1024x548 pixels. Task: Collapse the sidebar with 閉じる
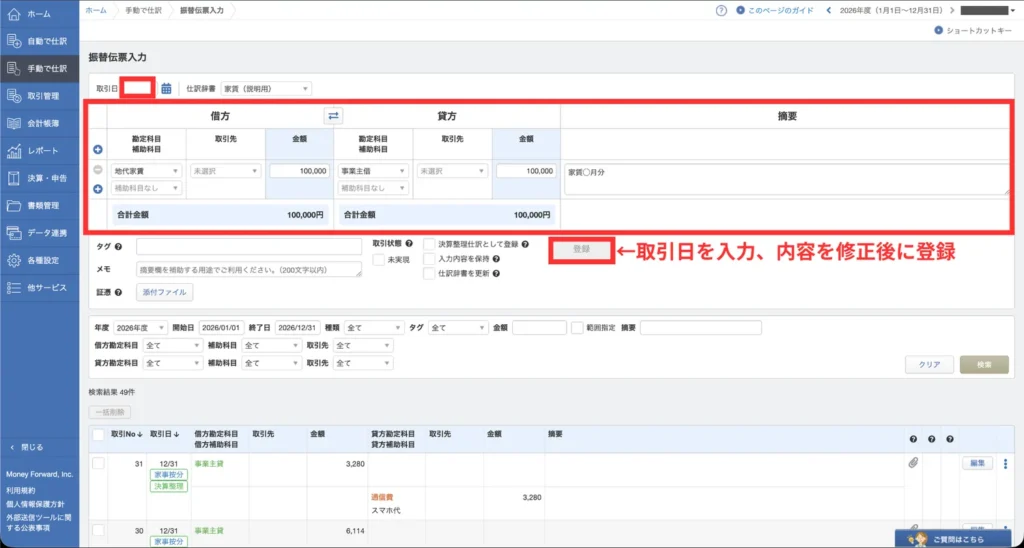(x=27, y=447)
